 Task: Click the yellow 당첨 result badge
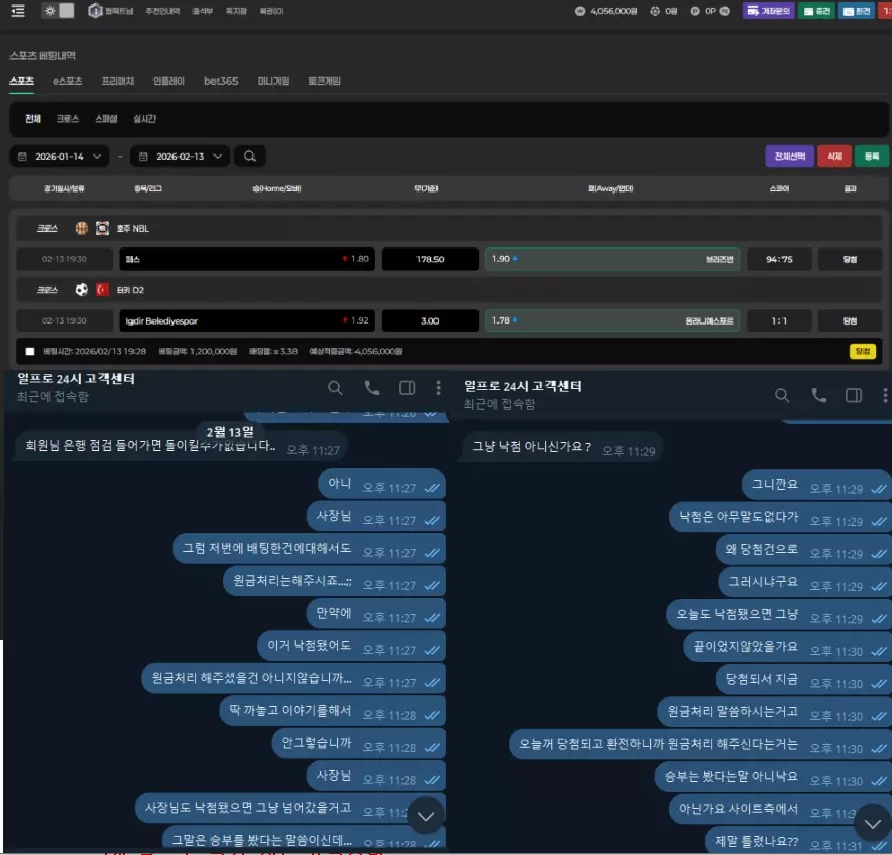[862, 352]
